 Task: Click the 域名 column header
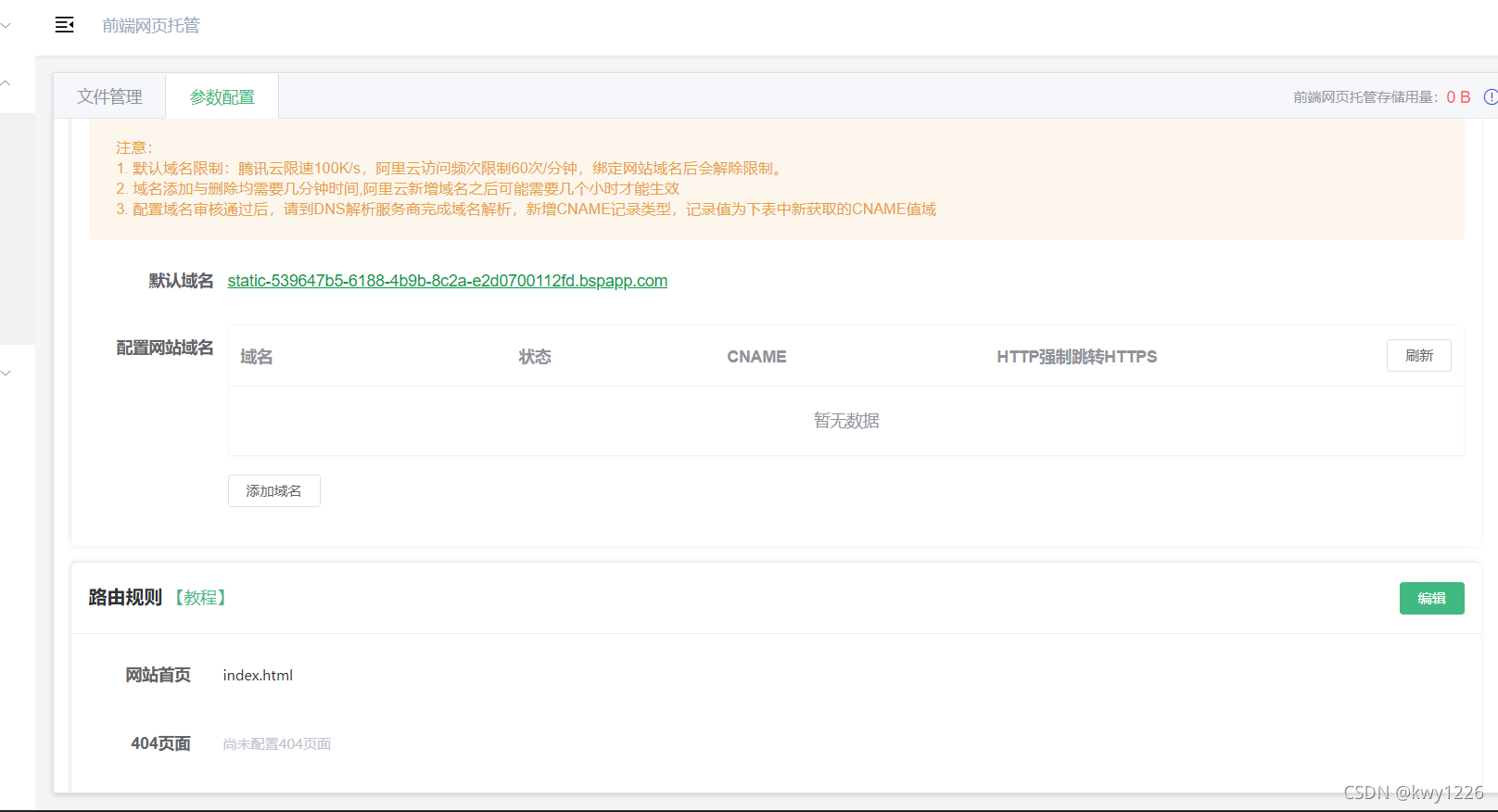pos(257,357)
